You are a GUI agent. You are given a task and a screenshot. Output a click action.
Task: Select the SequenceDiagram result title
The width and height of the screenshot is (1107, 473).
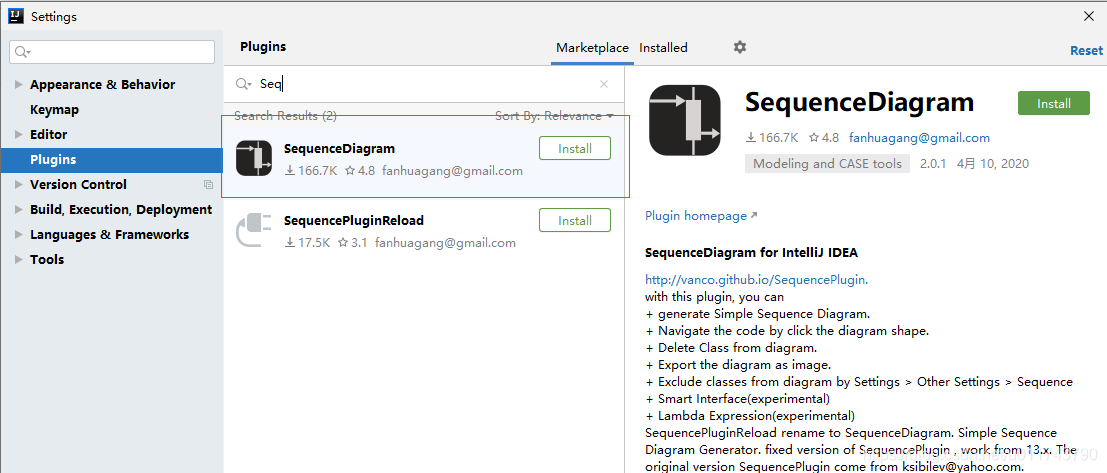[x=340, y=149]
